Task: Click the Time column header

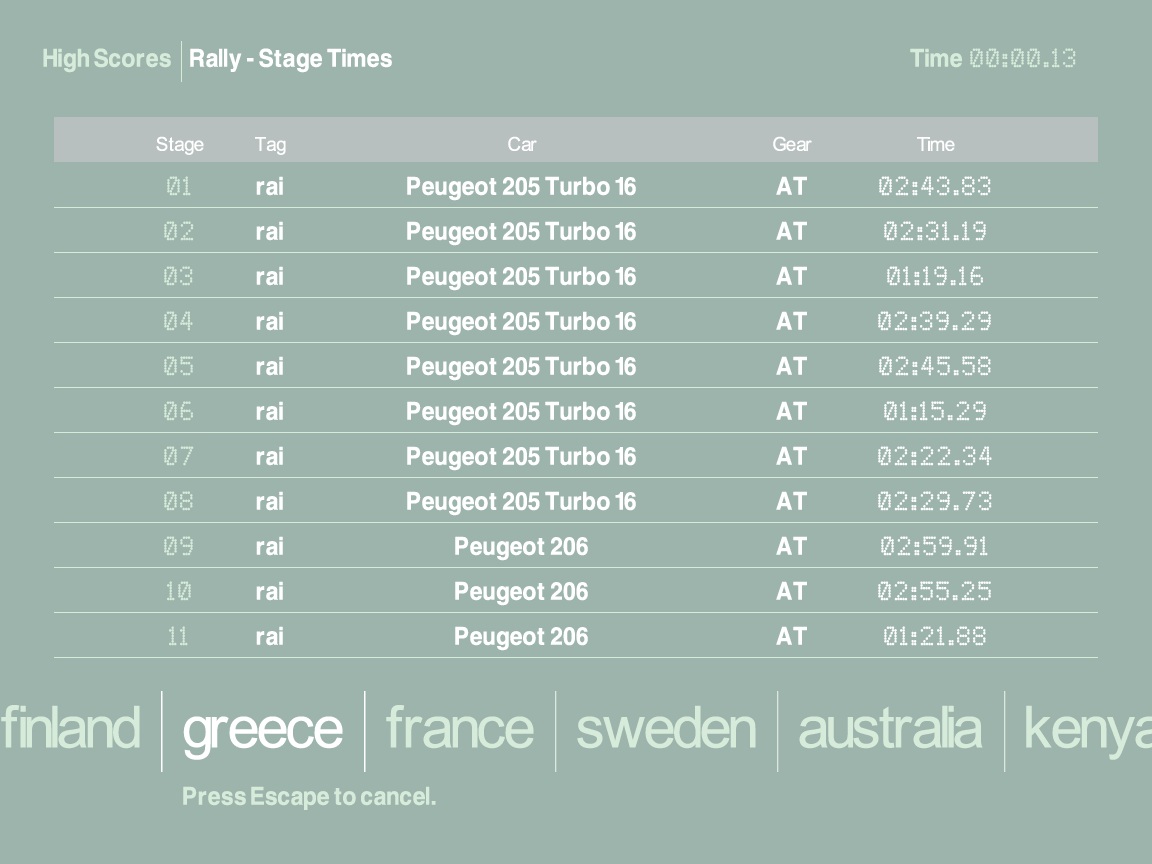Action: tap(935, 144)
